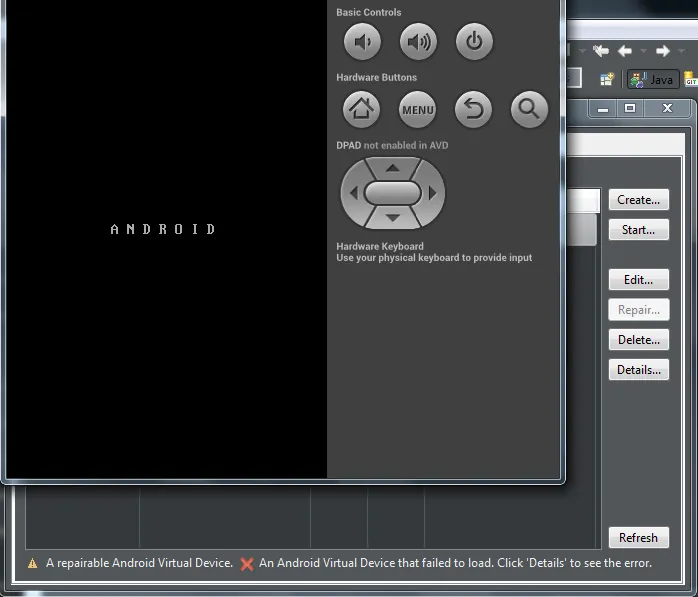Go to last edit location in Eclipse

601,51
